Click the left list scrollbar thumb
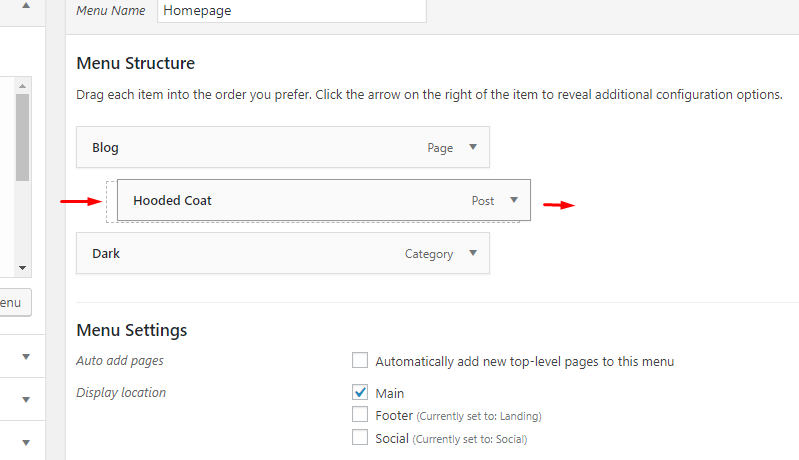 (22, 135)
